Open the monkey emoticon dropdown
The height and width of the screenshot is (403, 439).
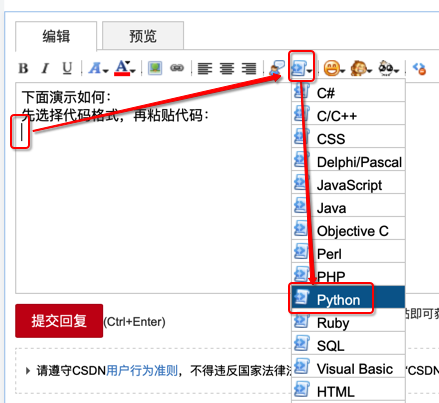[x=361, y=68]
